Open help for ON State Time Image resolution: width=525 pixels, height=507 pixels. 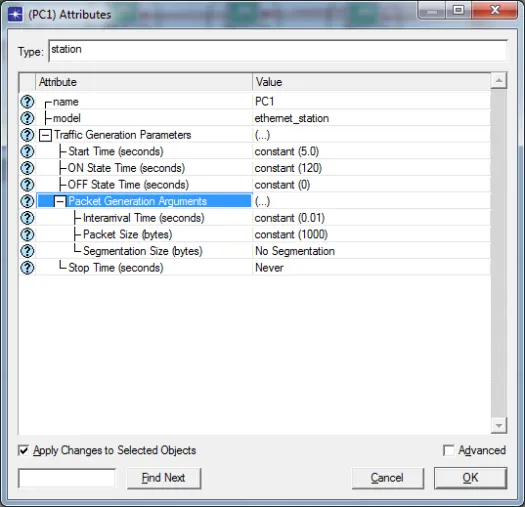tap(27, 168)
